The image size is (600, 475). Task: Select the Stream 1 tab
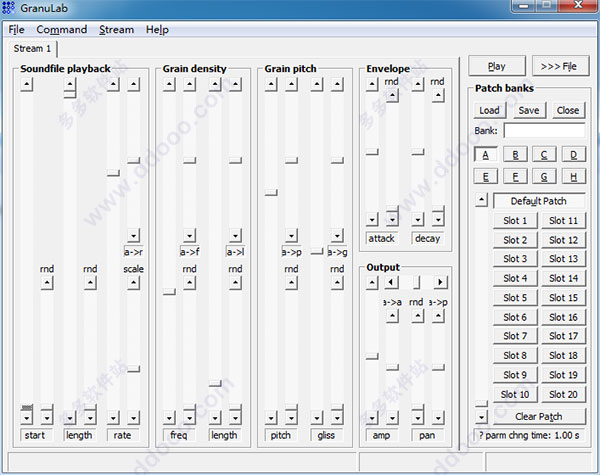point(32,49)
